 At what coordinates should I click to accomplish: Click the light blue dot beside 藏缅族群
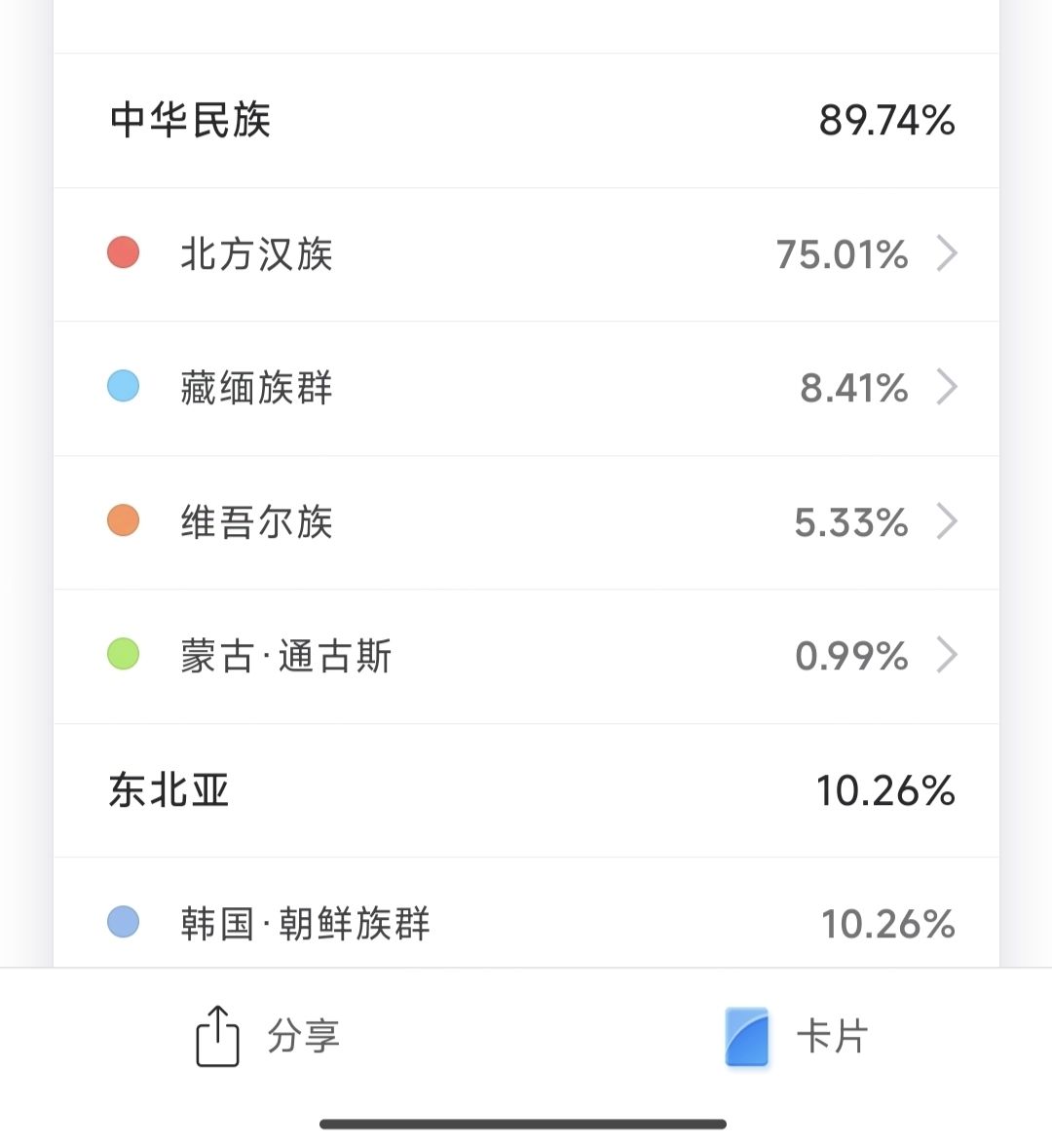coord(123,386)
